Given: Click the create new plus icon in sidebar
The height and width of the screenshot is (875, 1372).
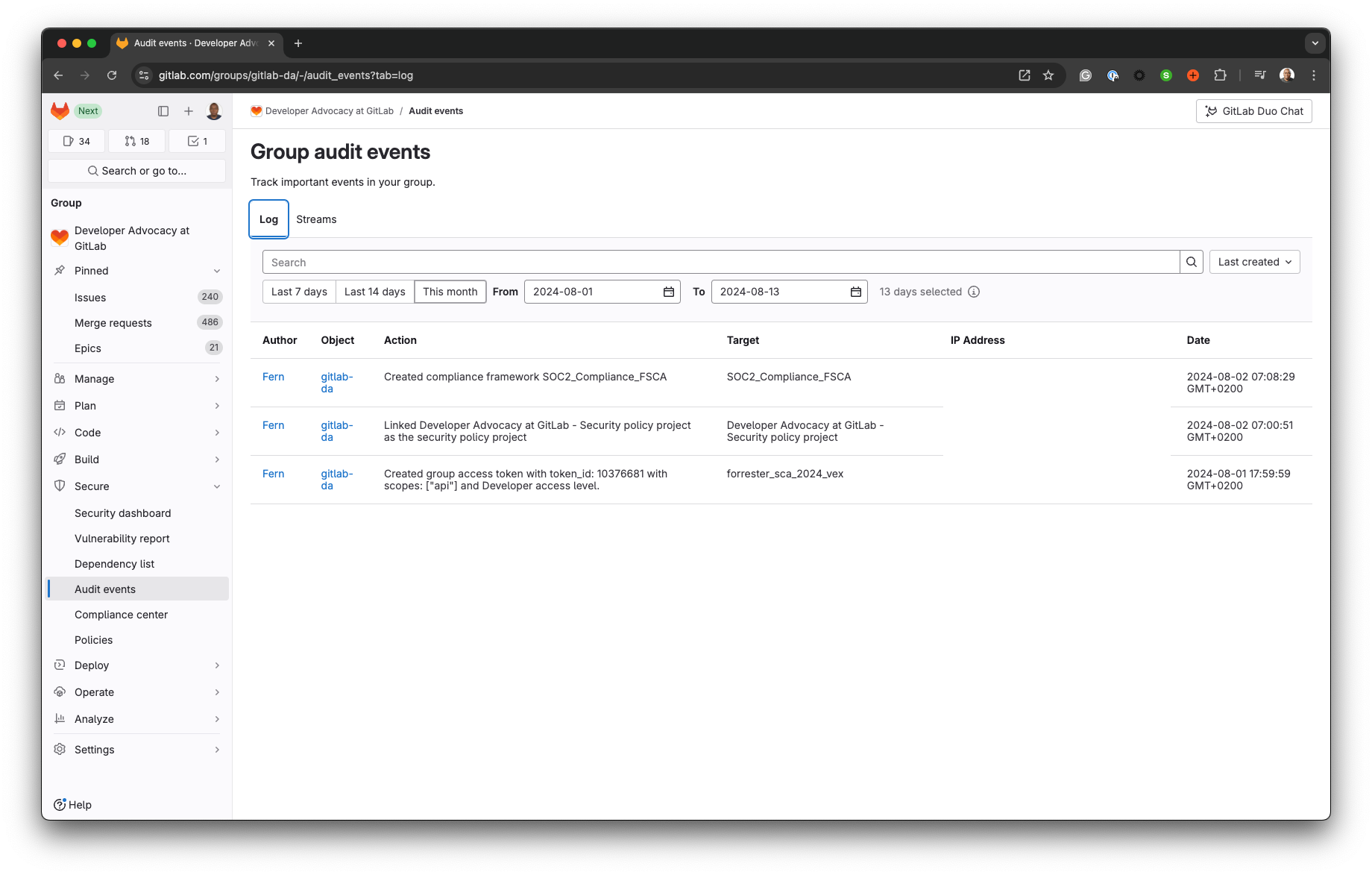Looking at the screenshot, I should [188, 110].
